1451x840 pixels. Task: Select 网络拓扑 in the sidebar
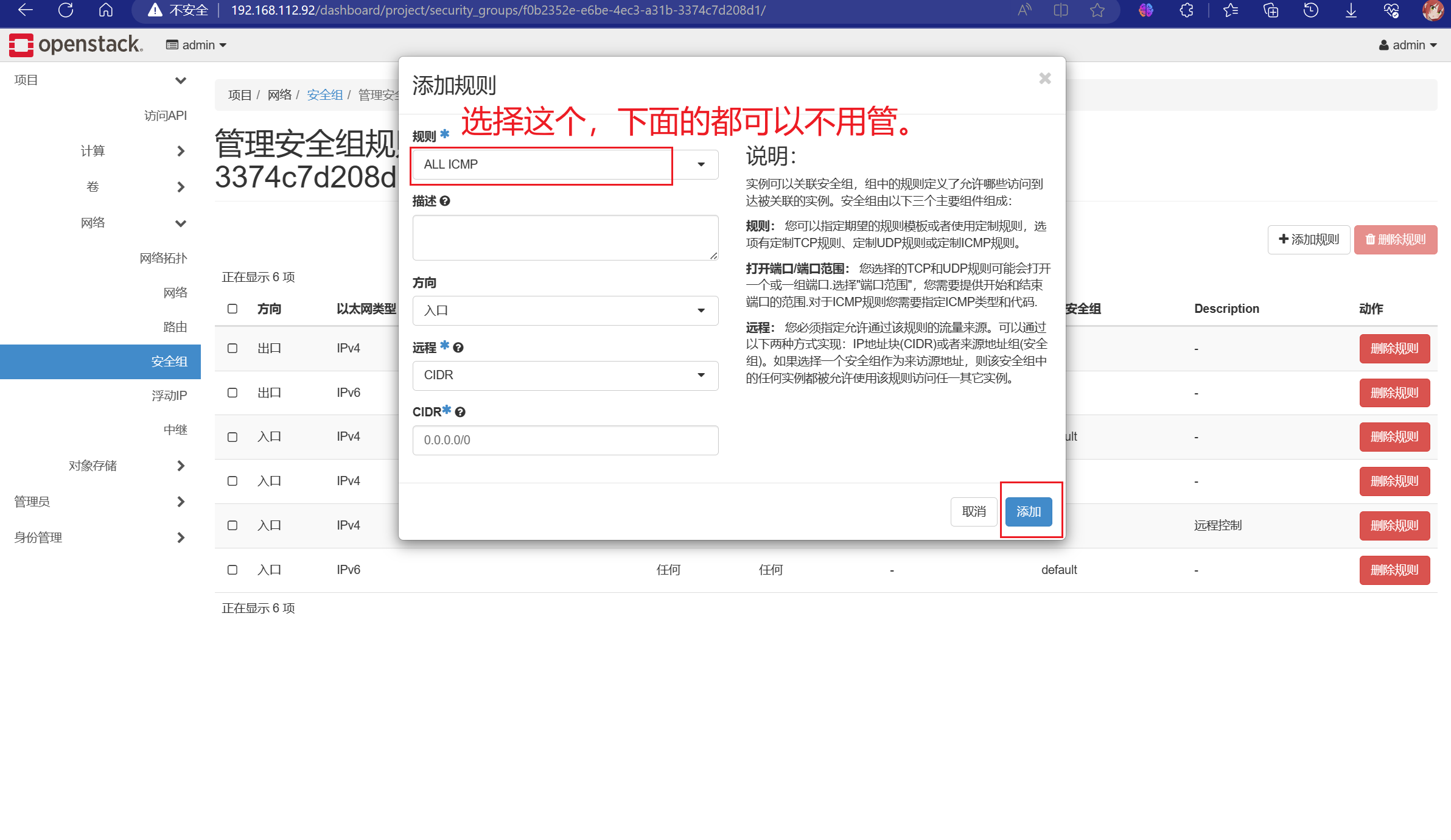pyautogui.click(x=164, y=257)
